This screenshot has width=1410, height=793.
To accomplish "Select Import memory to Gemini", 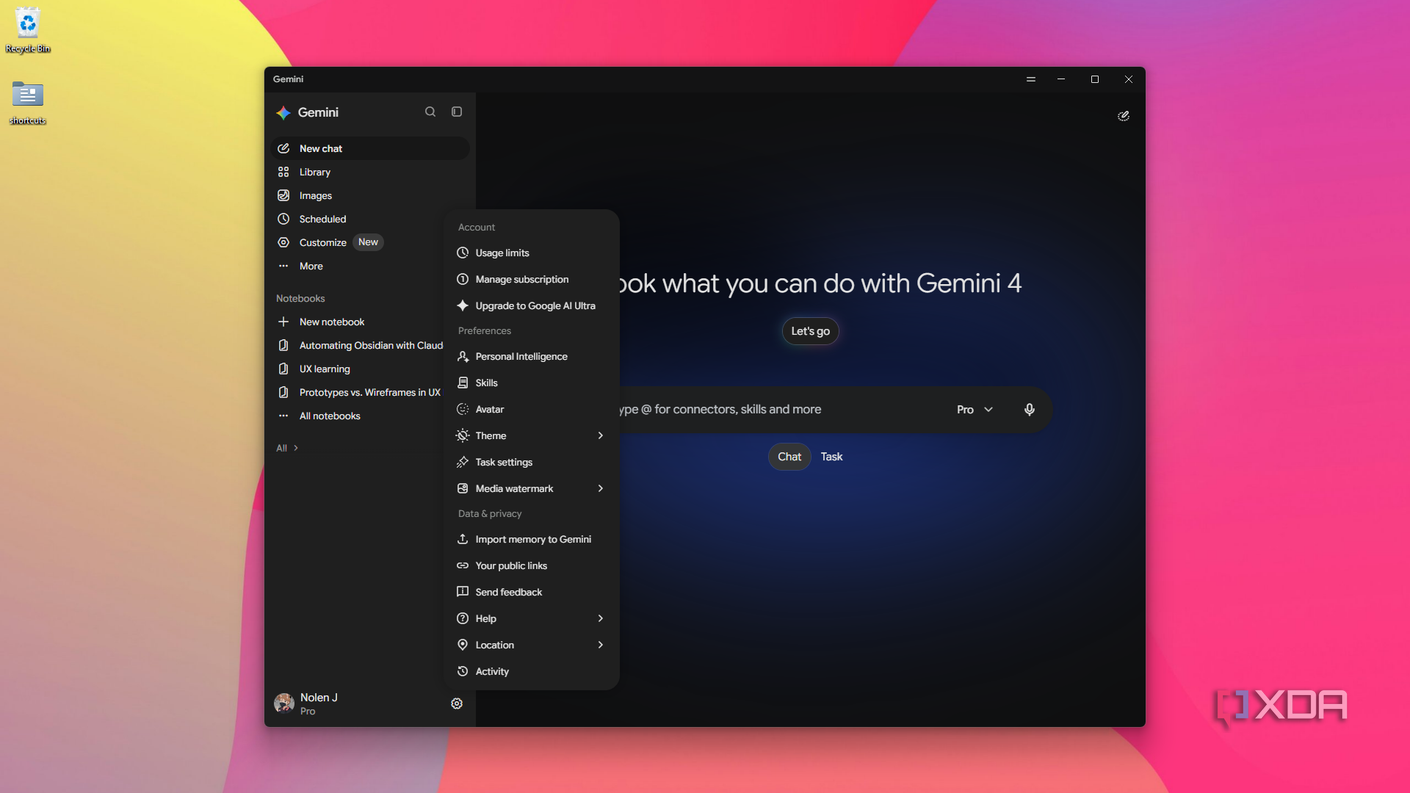I will [x=532, y=540].
